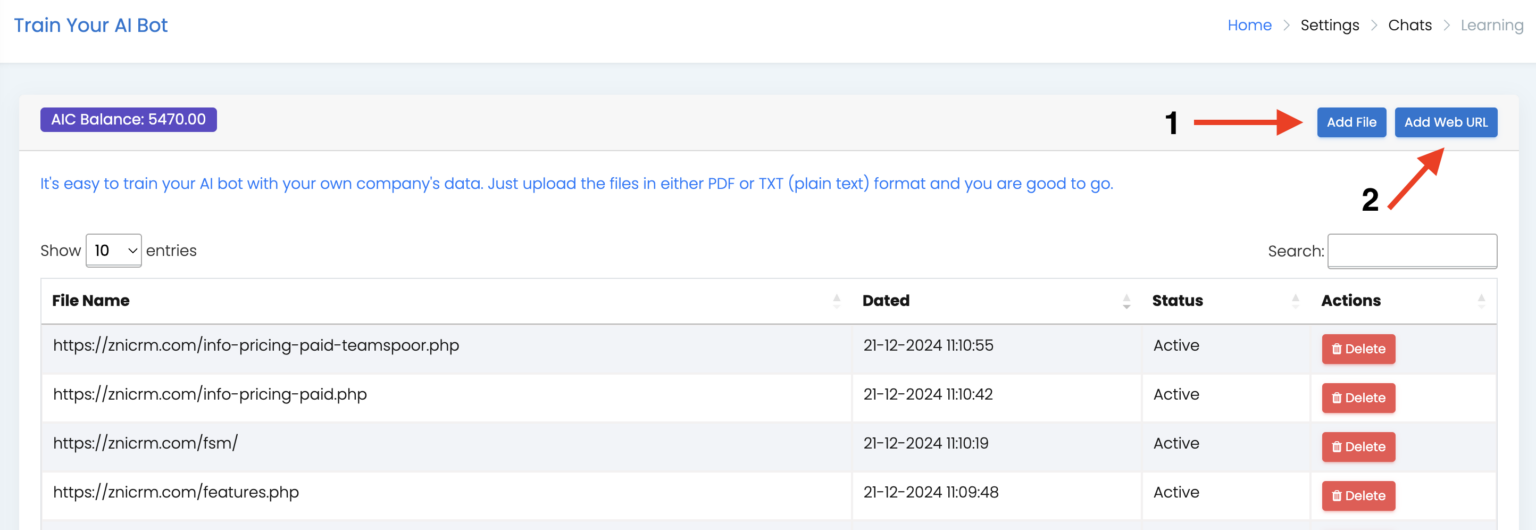Sort table by Dated column arrows

pyautogui.click(x=1126, y=301)
